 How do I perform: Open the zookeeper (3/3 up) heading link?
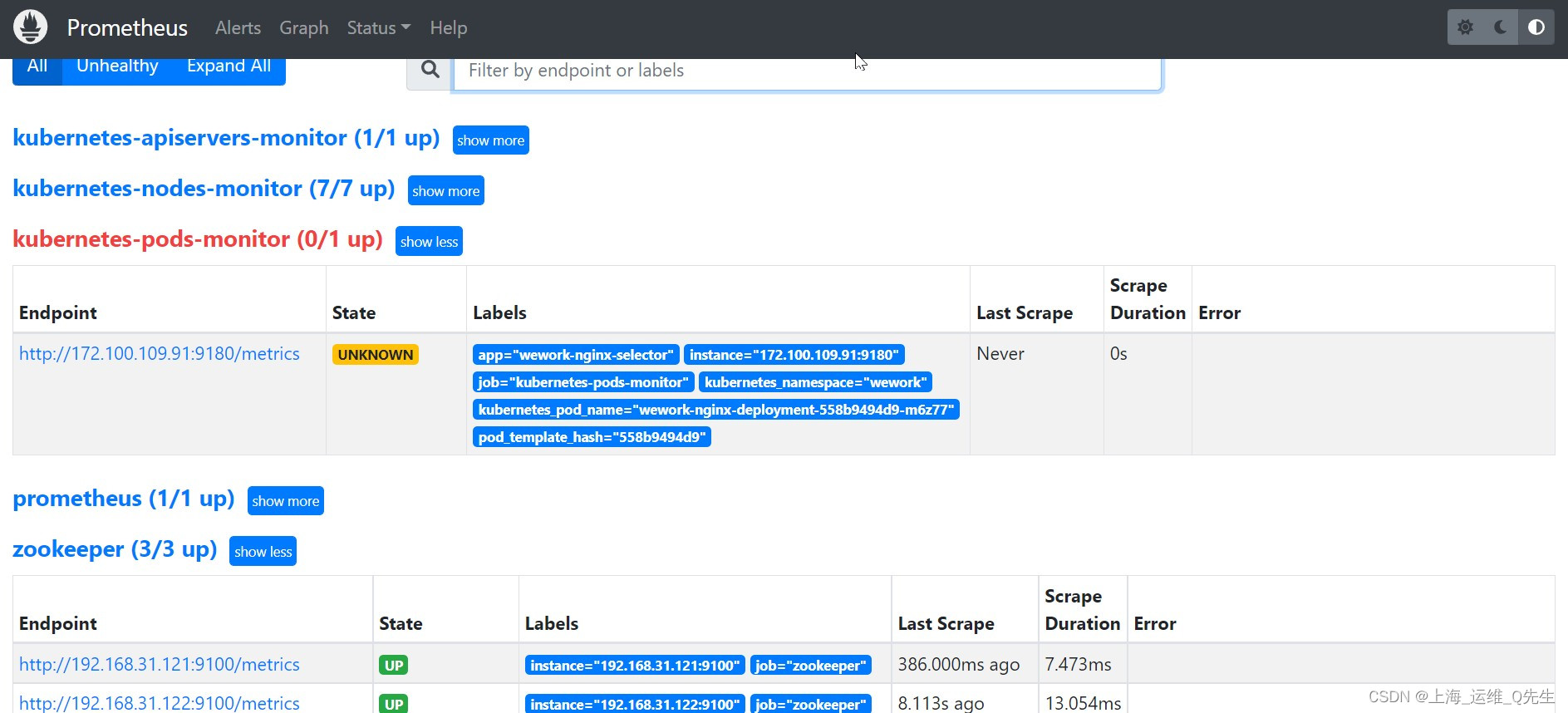click(115, 548)
